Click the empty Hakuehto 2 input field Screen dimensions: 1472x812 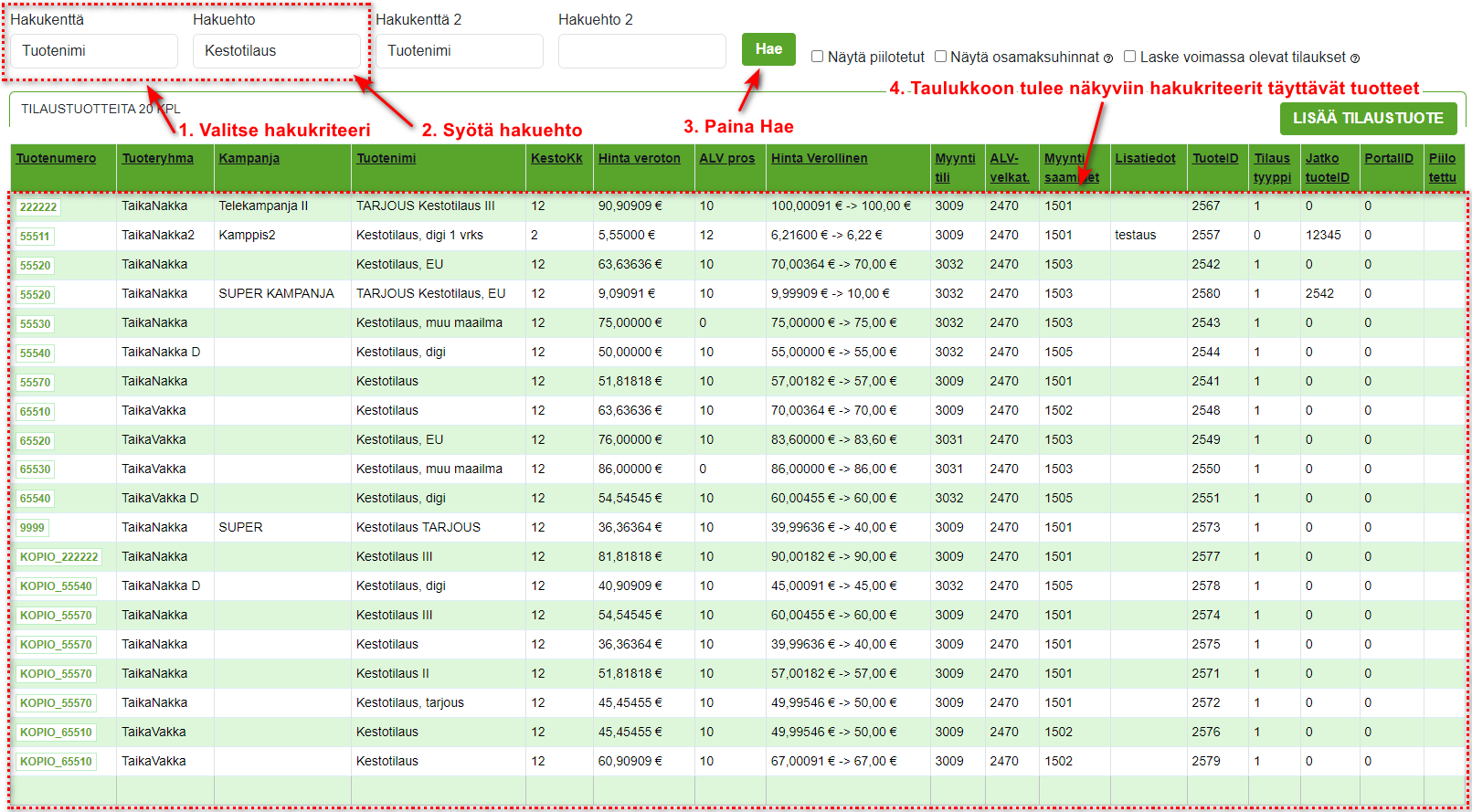point(642,51)
